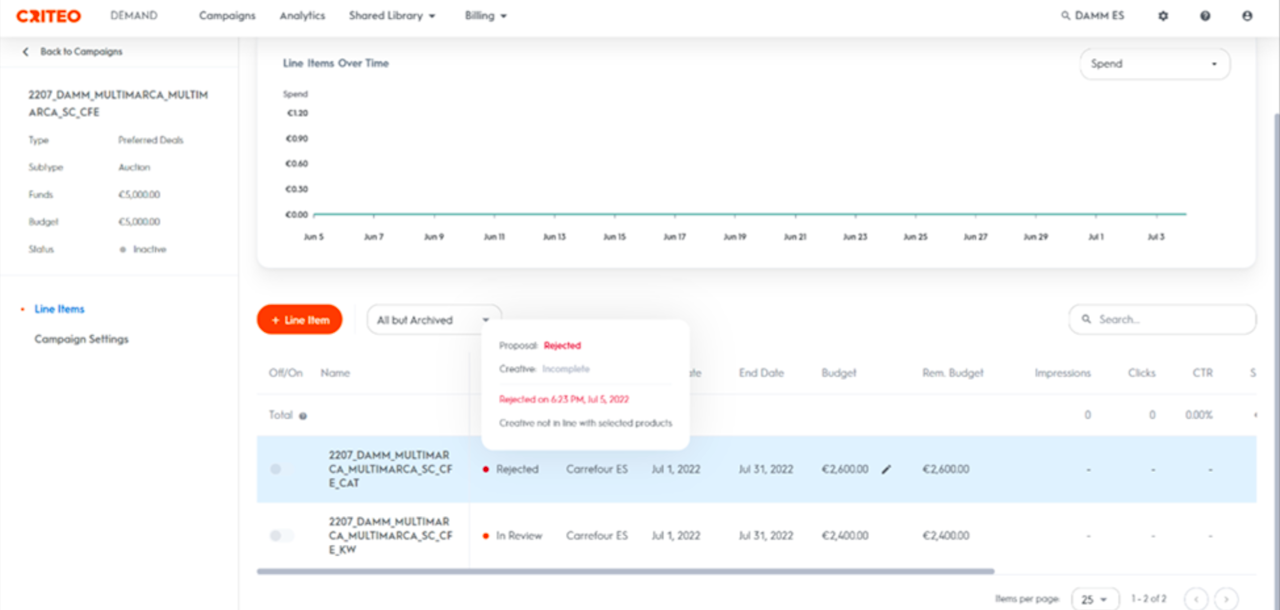The image size is (1280, 610).
Task: Open the All but Archived filter dropdown
Action: 433,320
